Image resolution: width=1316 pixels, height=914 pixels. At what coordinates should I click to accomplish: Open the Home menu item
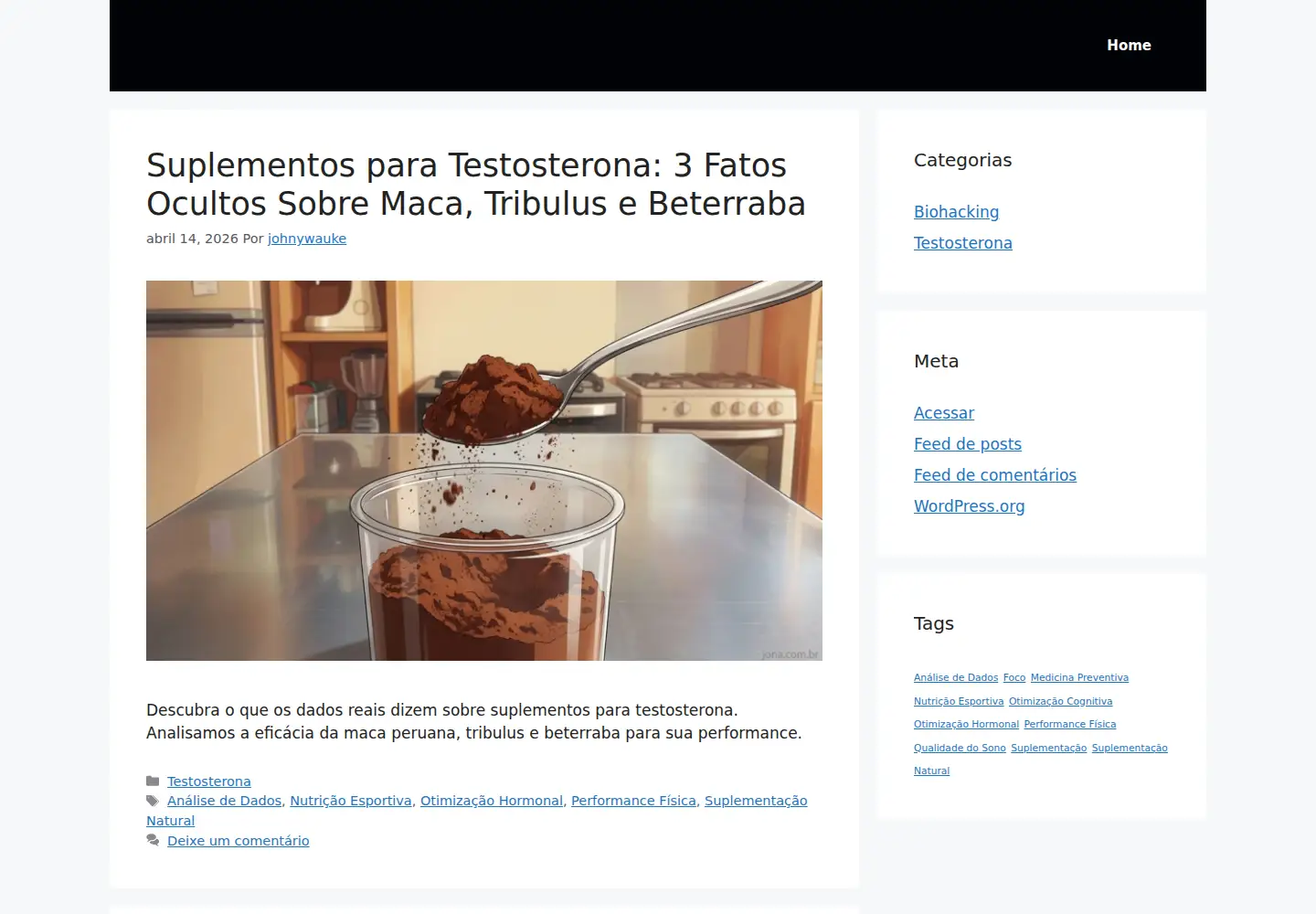(x=1129, y=45)
